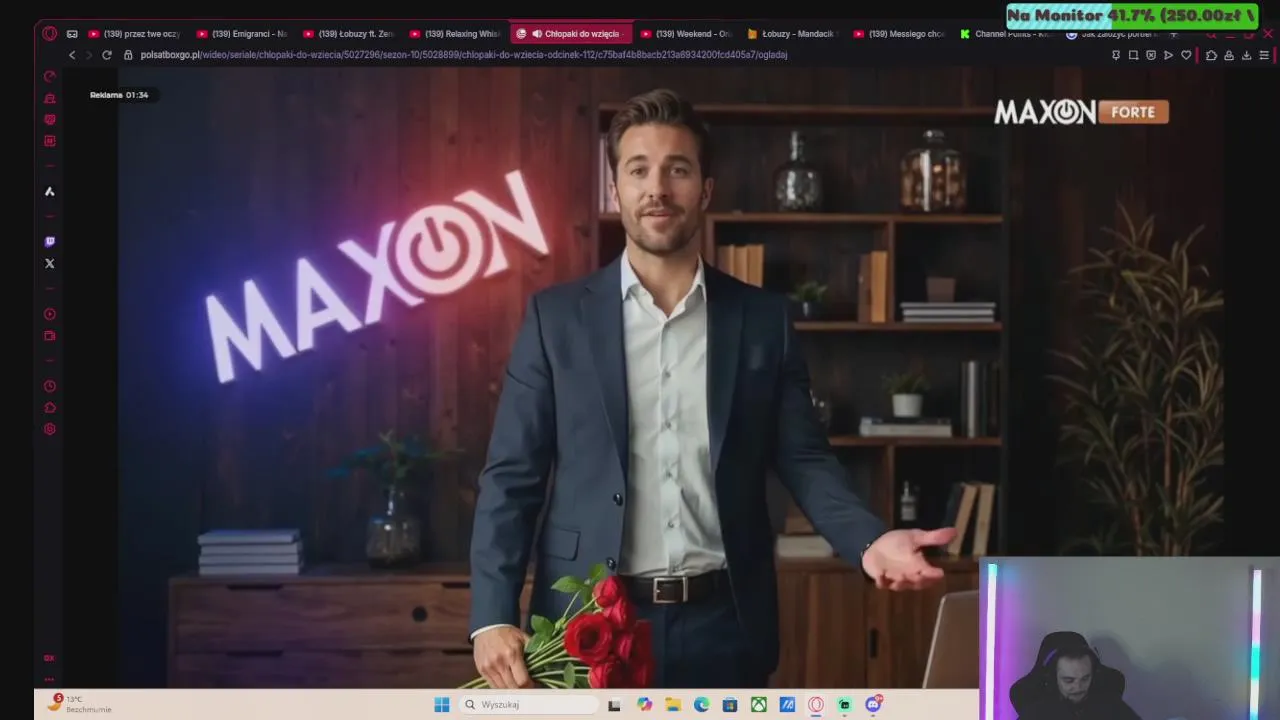Open File Explorer from the taskbar

[673, 705]
